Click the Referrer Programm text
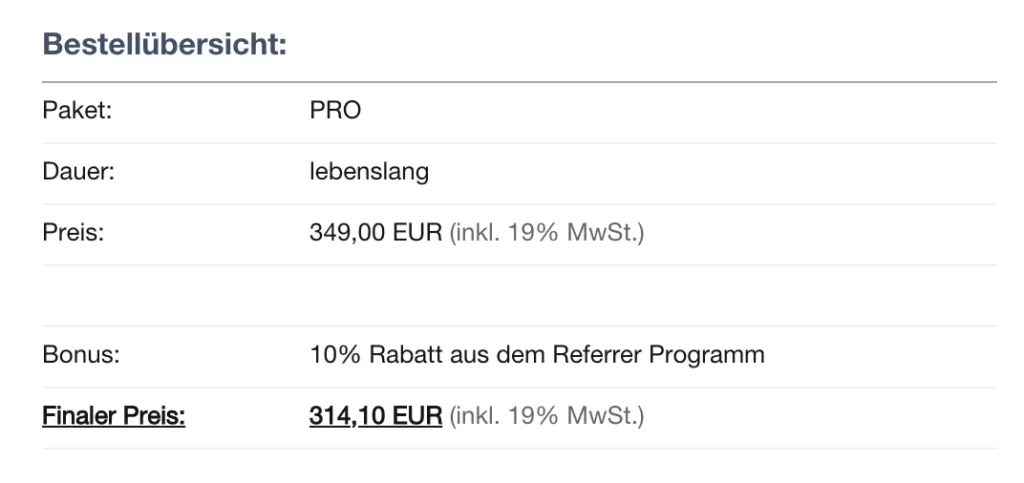The height and width of the screenshot is (483, 1024). 658,355
